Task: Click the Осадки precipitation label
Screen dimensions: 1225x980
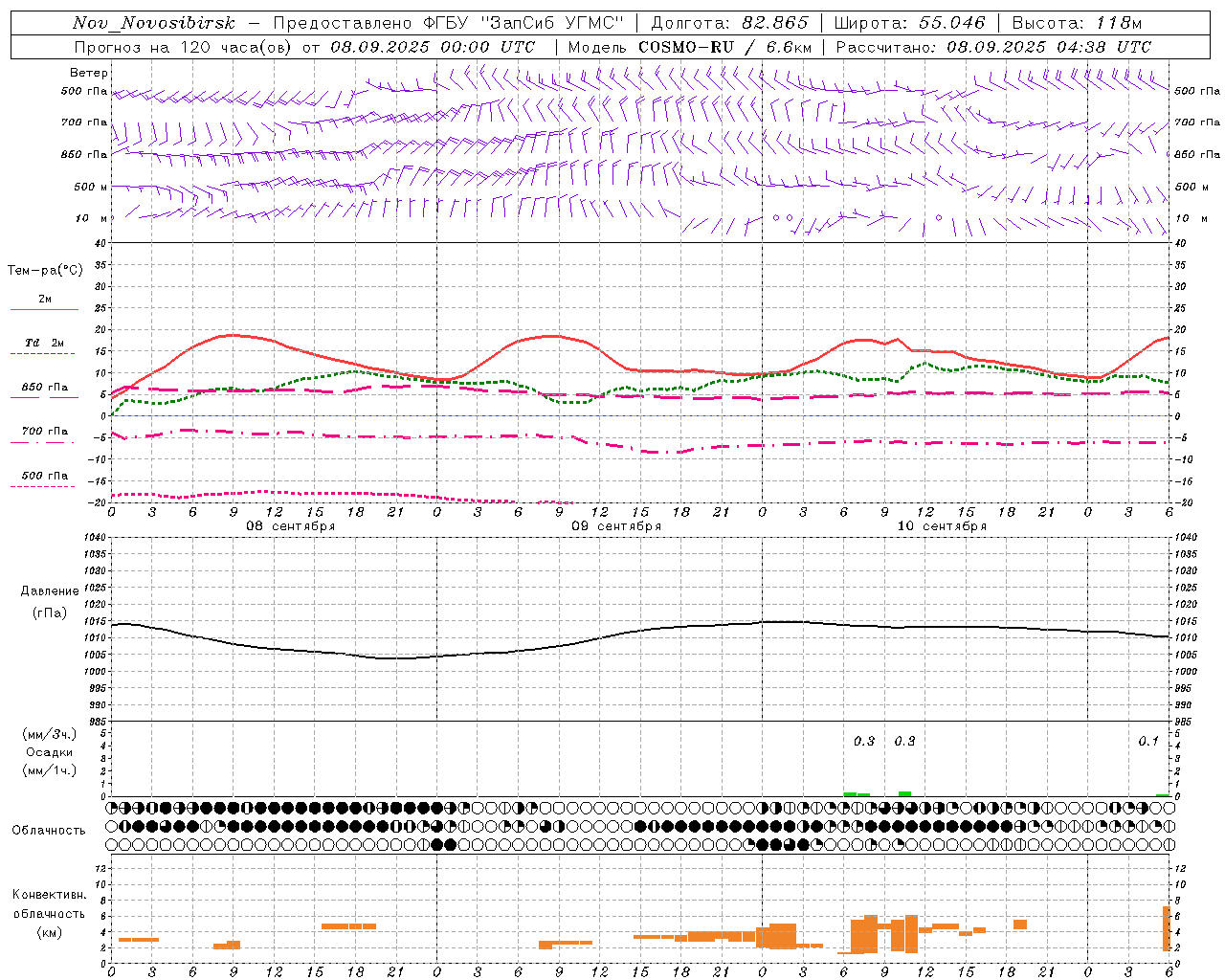Action: 50,752
